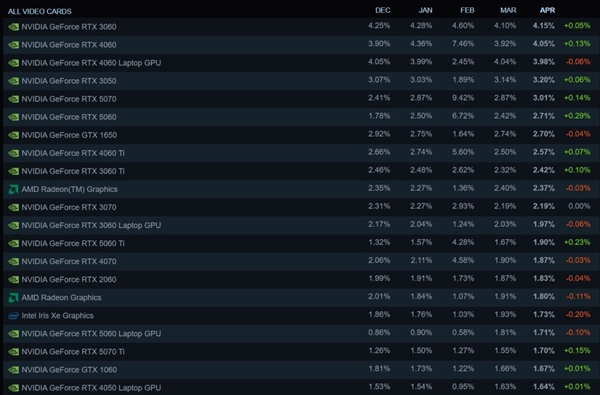Select NVIDIA GeForce RTX 4060 Laptop GPU entry
Image resolution: width=600 pixels, height=395 pixels.
[x=300, y=63]
